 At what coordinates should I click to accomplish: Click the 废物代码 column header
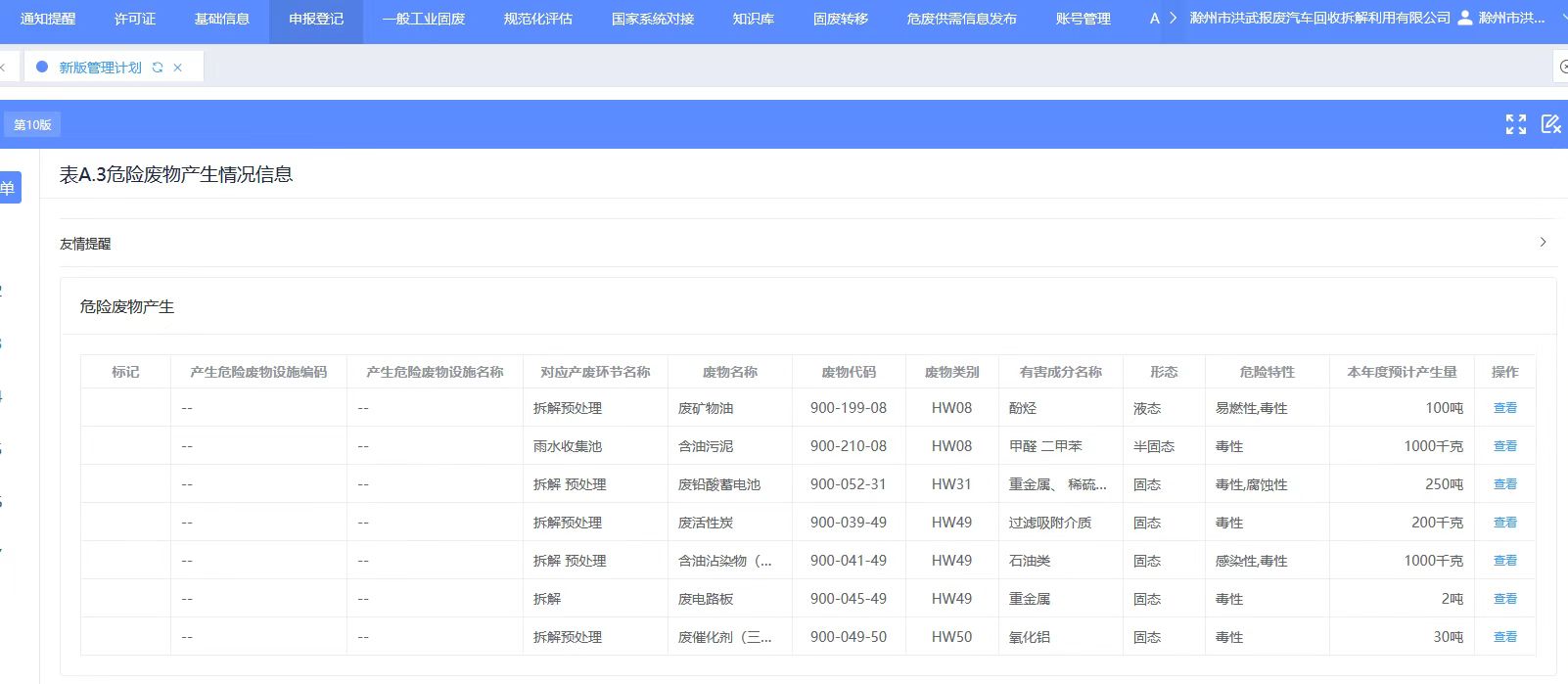pos(848,372)
